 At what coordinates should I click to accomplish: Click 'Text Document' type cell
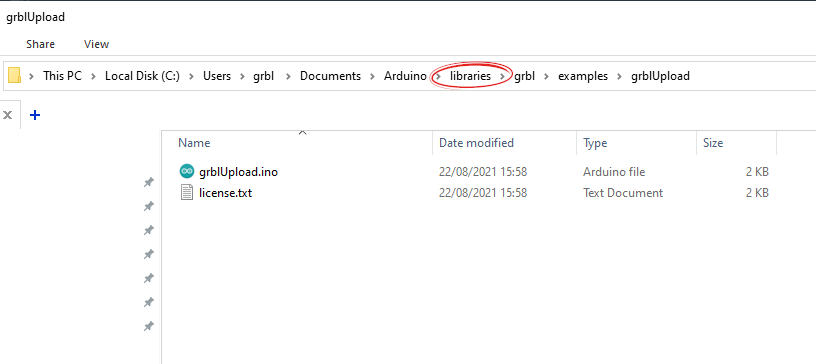(623, 193)
